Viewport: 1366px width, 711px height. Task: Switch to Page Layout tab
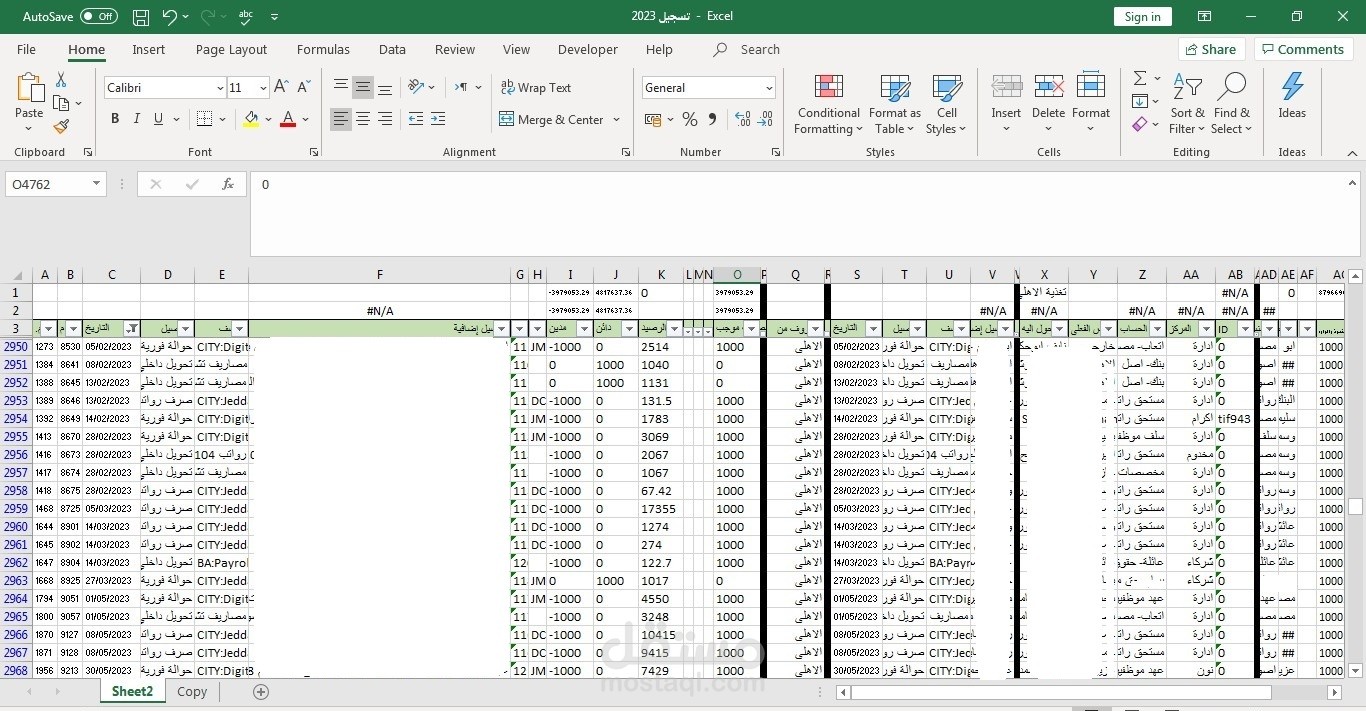click(x=231, y=49)
